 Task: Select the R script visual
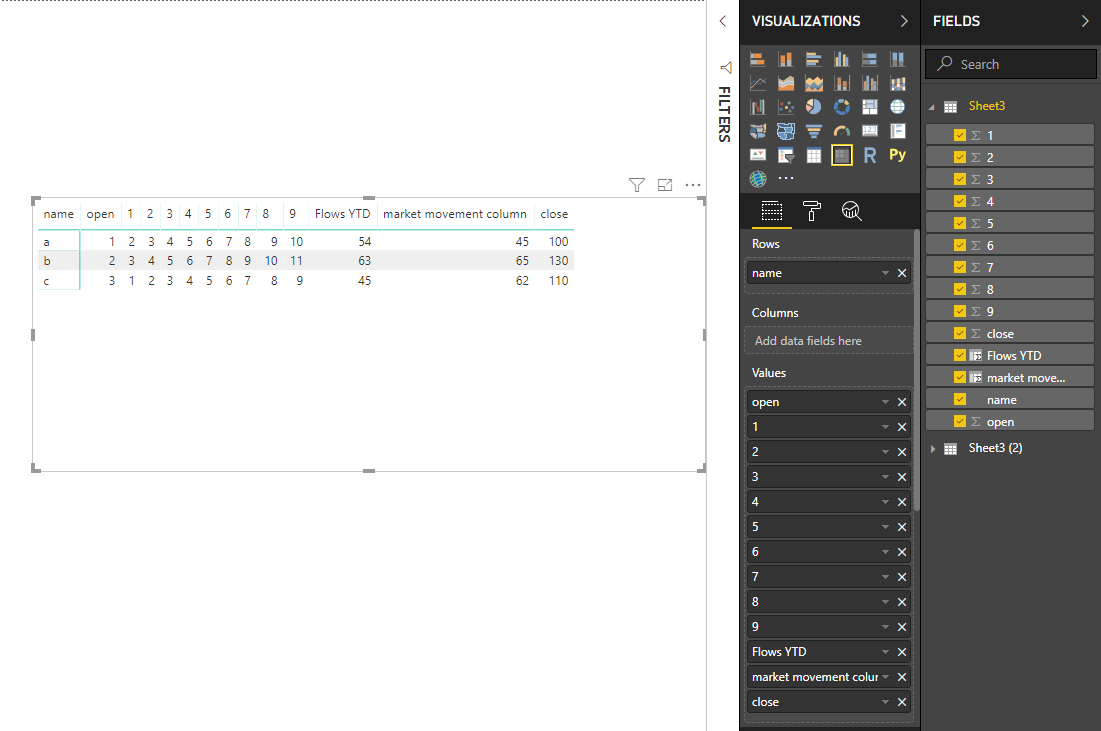(x=870, y=155)
